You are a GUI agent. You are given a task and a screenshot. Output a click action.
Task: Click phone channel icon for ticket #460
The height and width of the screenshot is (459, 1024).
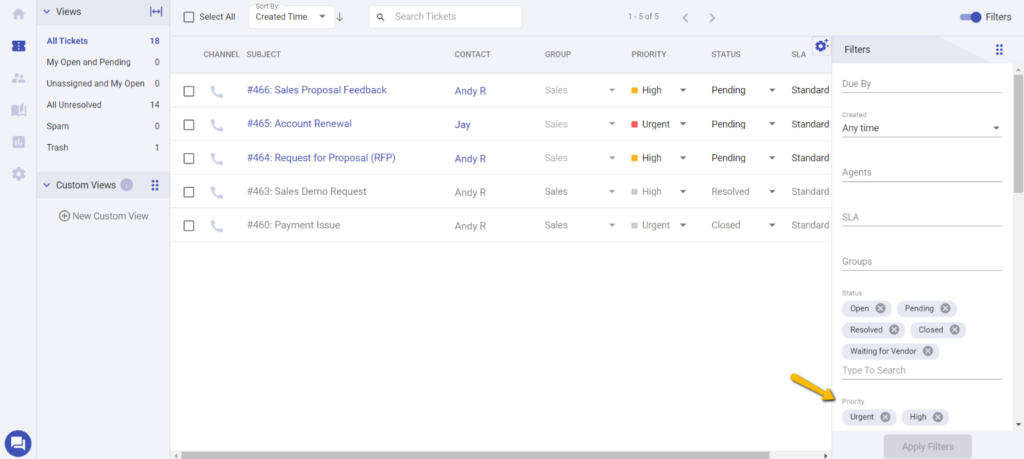tap(217, 226)
